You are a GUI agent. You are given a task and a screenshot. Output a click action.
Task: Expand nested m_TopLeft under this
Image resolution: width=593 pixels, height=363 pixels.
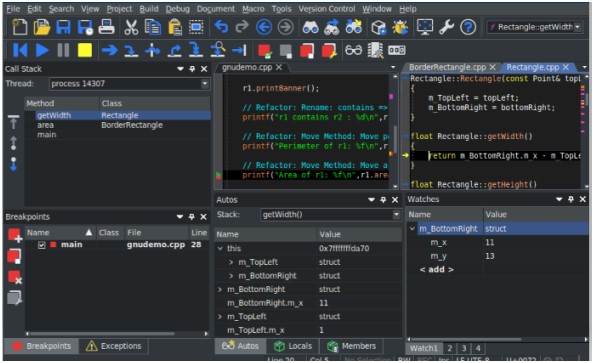pos(231,262)
